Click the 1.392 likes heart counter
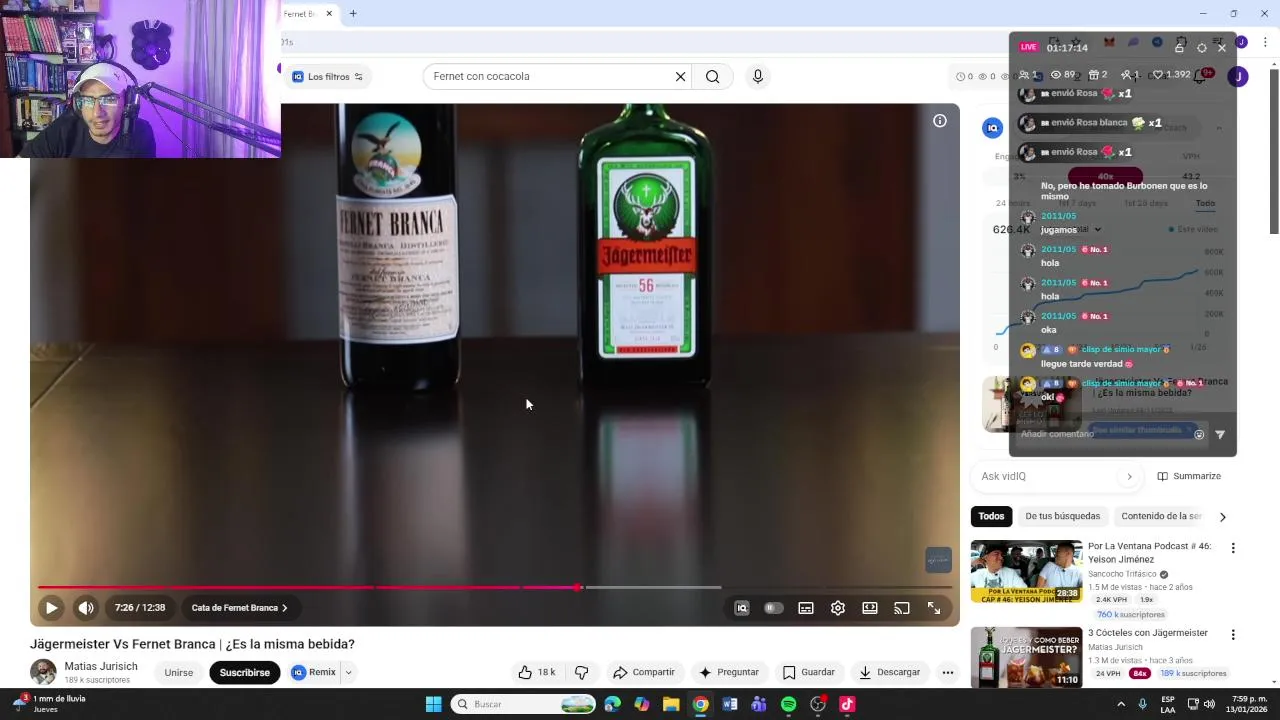This screenshot has height=720, width=1280. point(1171,75)
